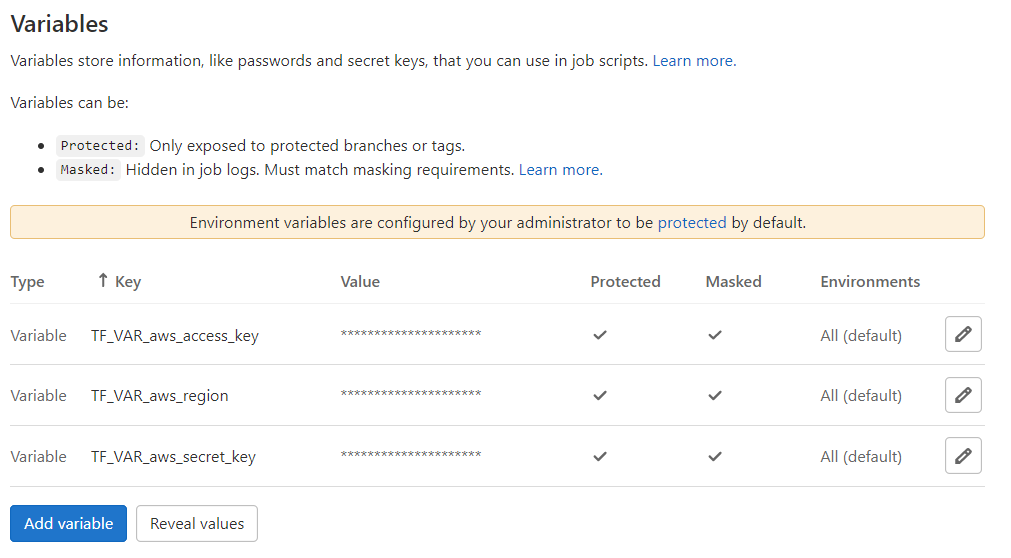
Task: Click the Environments column header
Action: click(x=870, y=282)
